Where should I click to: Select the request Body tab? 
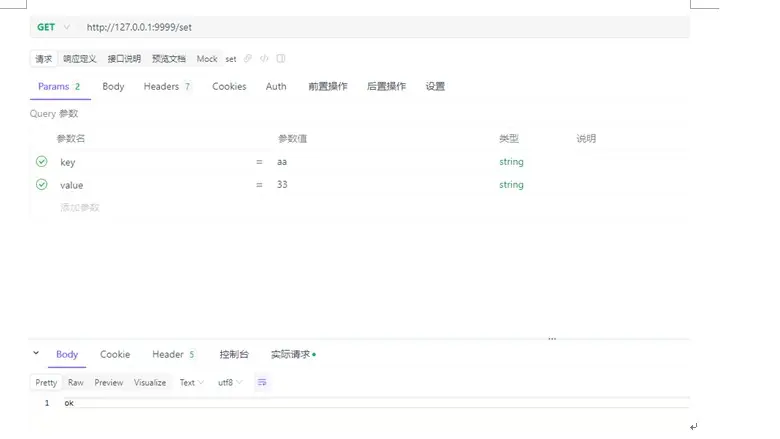pos(113,87)
